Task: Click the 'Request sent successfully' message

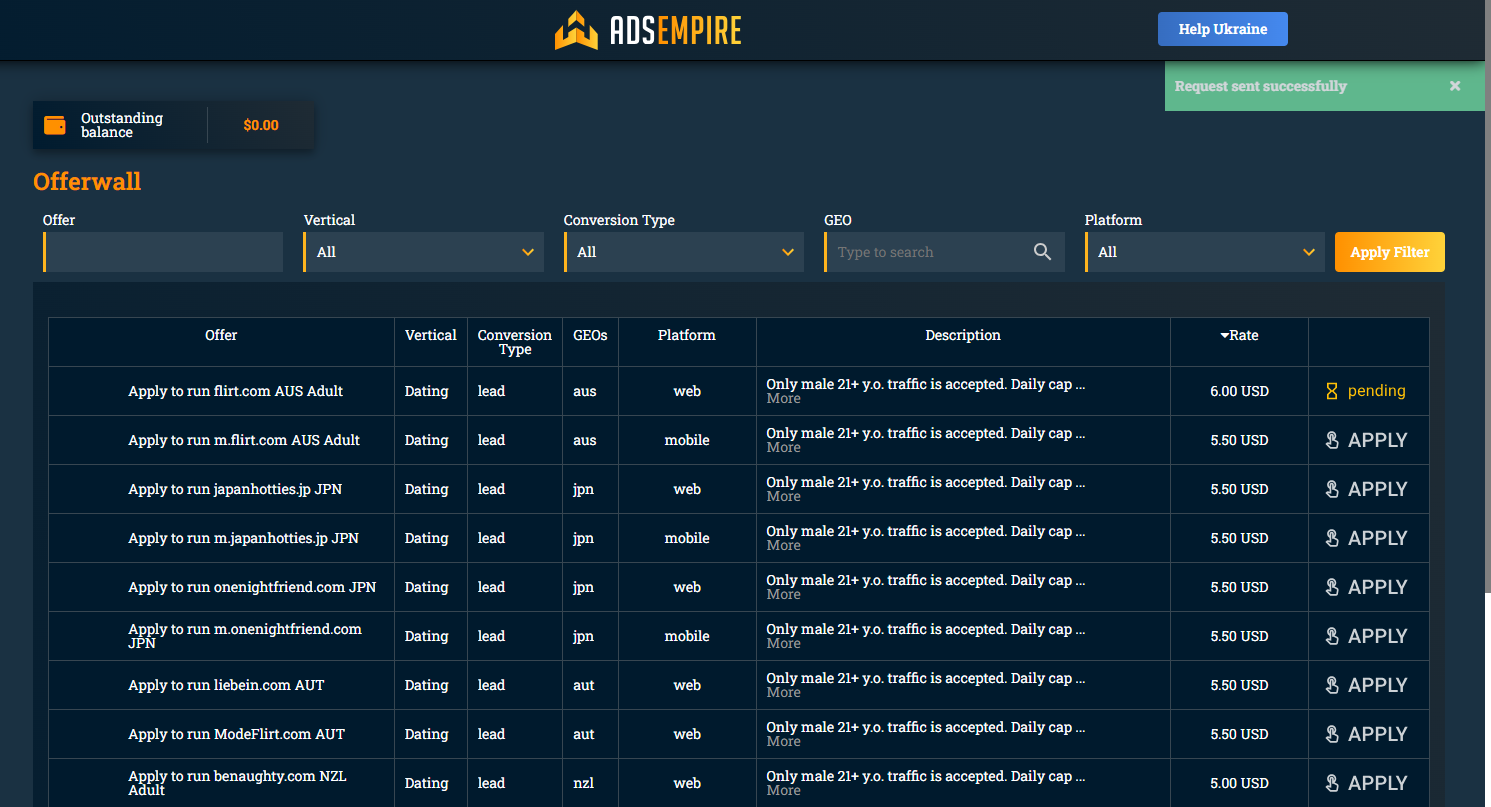Action: click(1261, 86)
